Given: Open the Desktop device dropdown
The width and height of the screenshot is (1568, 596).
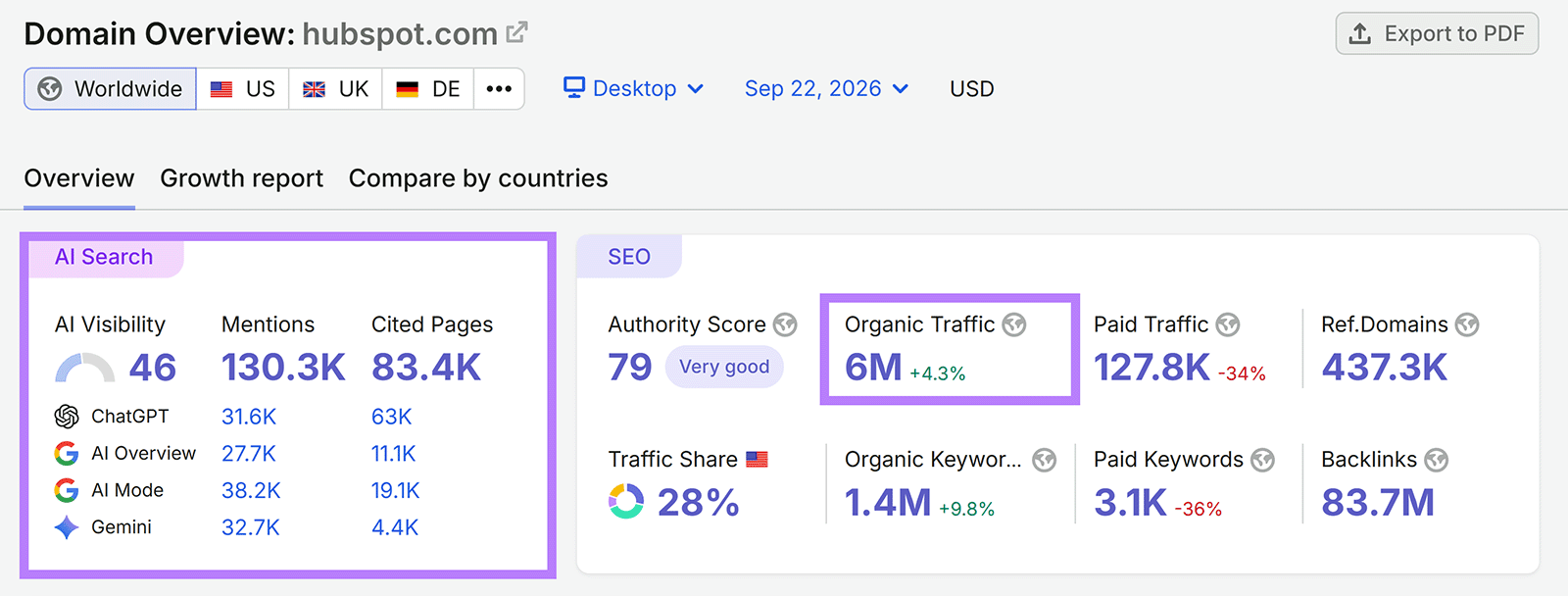Looking at the screenshot, I should [x=634, y=88].
